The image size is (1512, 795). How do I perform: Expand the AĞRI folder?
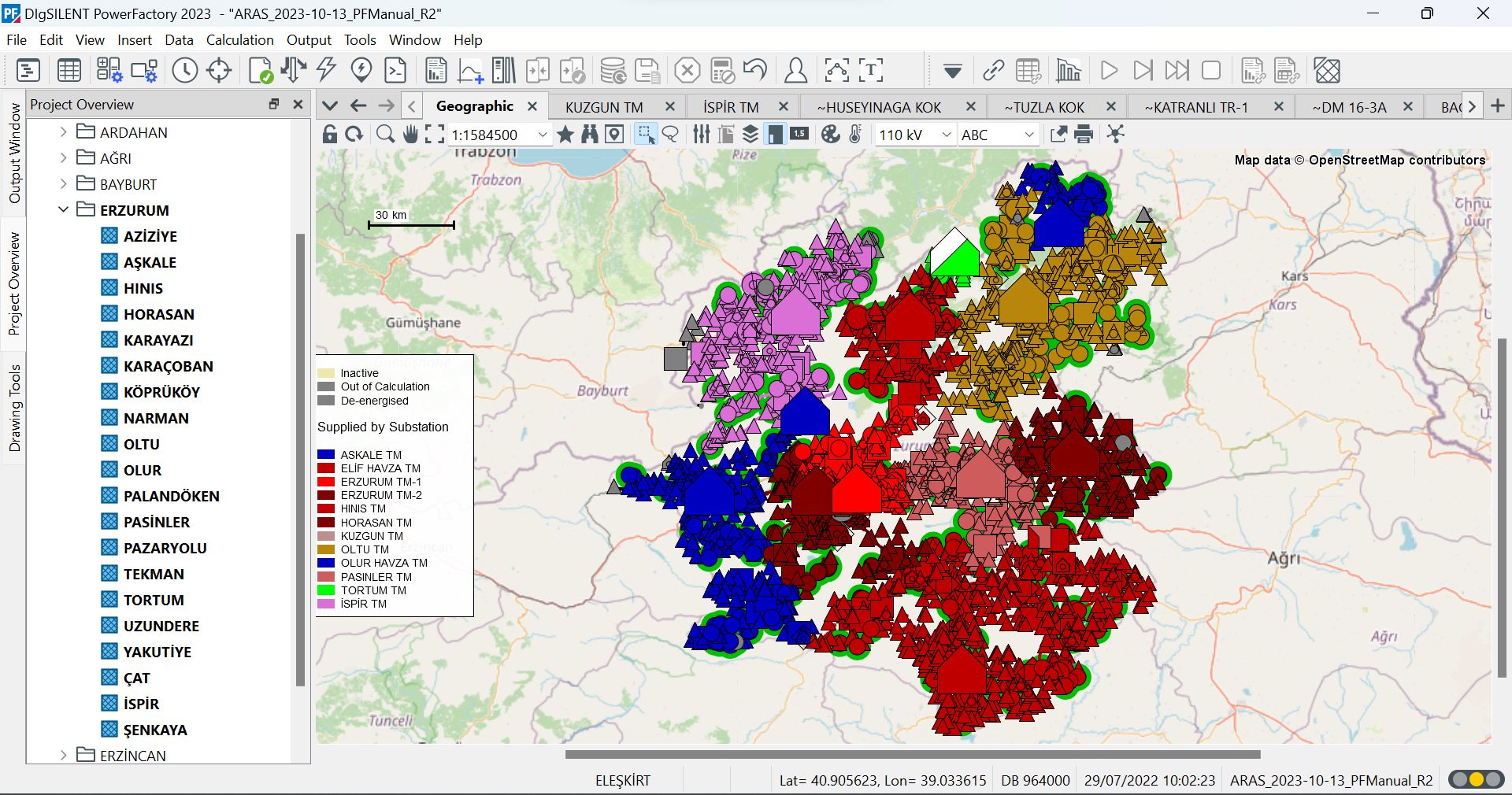pyautogui.click(x=64, y=158)
